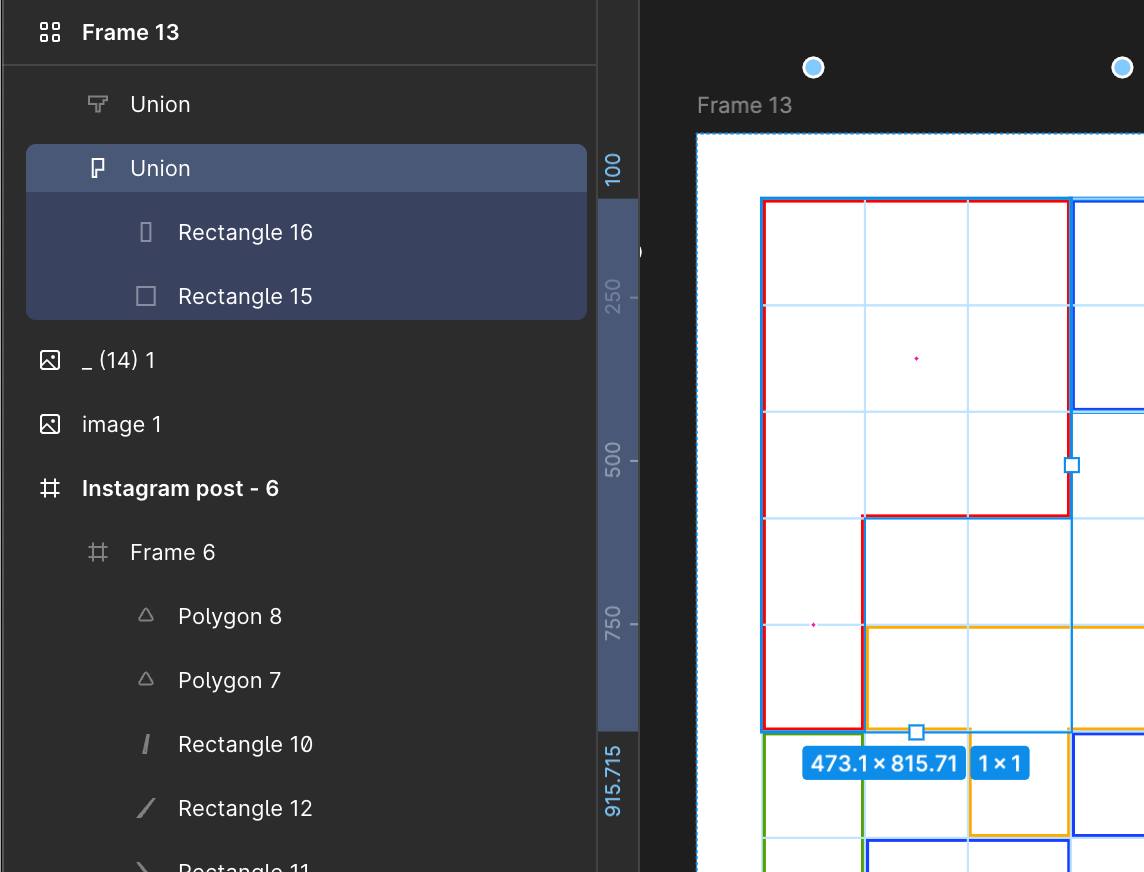This screenshot has height=872, width=1144.
Task: Select the first Union layer label
Action: [161, 104]
